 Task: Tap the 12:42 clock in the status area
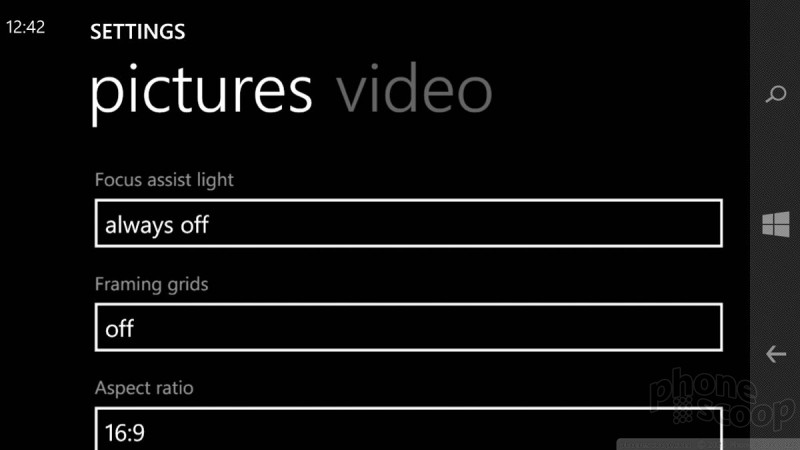26,27
